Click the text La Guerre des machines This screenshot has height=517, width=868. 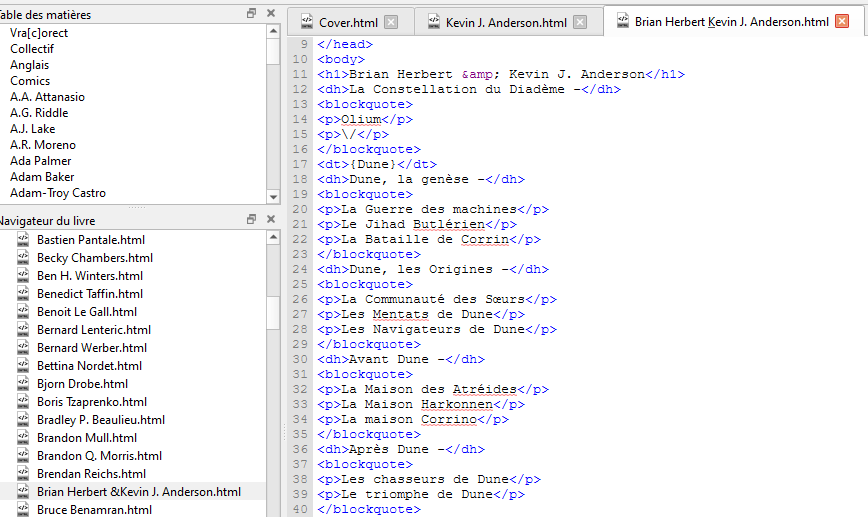click(x=429, y=209)
